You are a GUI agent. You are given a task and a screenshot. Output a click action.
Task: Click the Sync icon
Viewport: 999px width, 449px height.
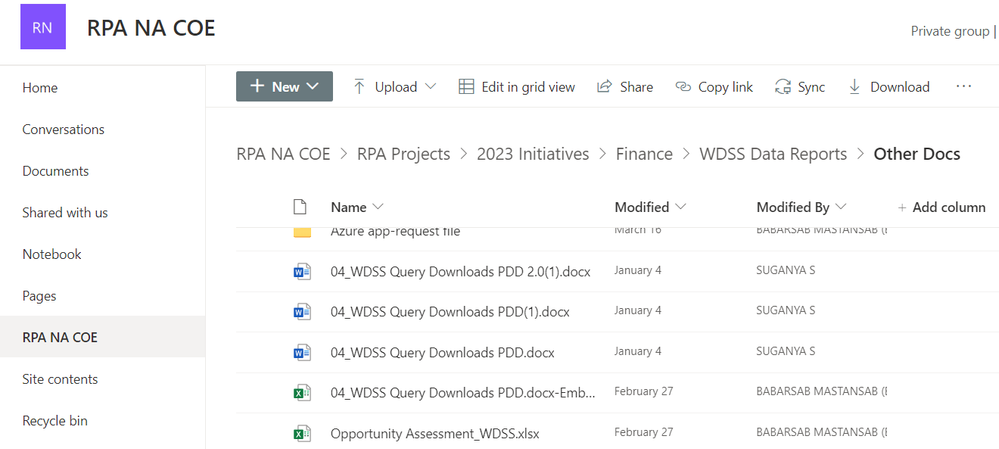coord(782,87)
